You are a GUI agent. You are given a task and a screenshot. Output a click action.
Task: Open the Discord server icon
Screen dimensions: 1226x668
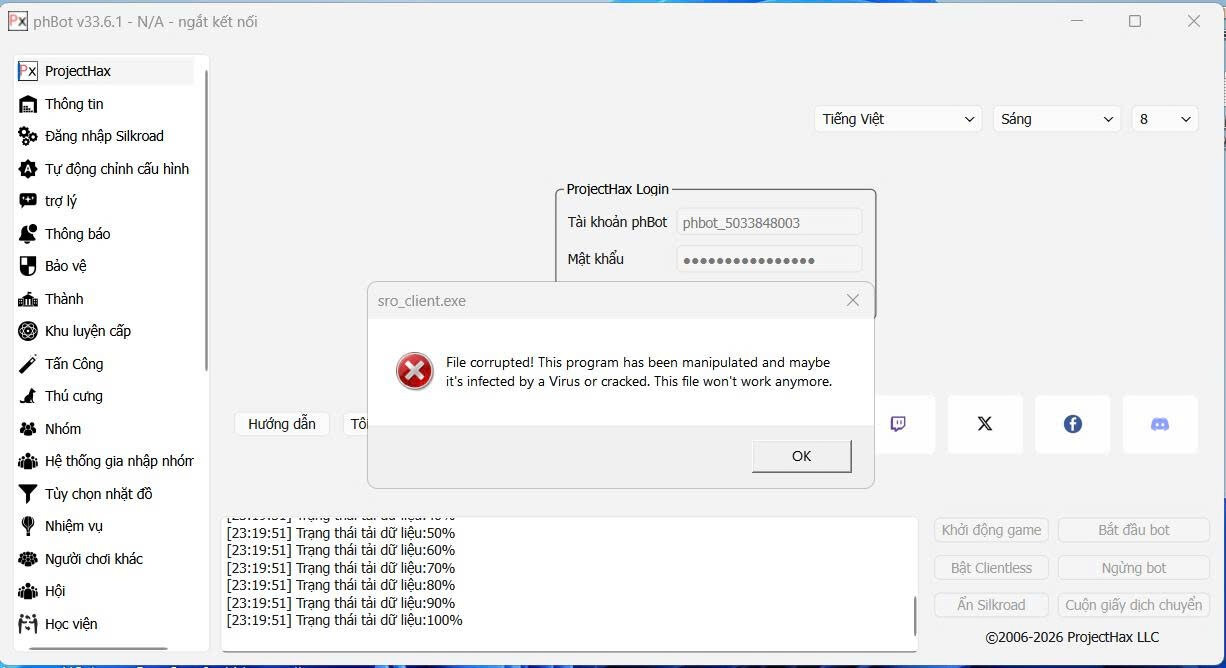click(x=1160, y=424)
